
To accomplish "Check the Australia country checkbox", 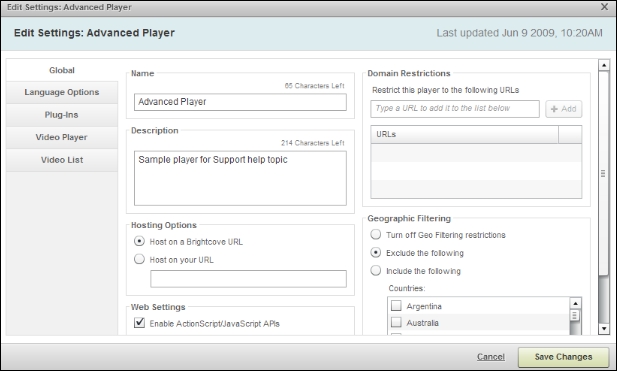I will click(x=396, y=323).
